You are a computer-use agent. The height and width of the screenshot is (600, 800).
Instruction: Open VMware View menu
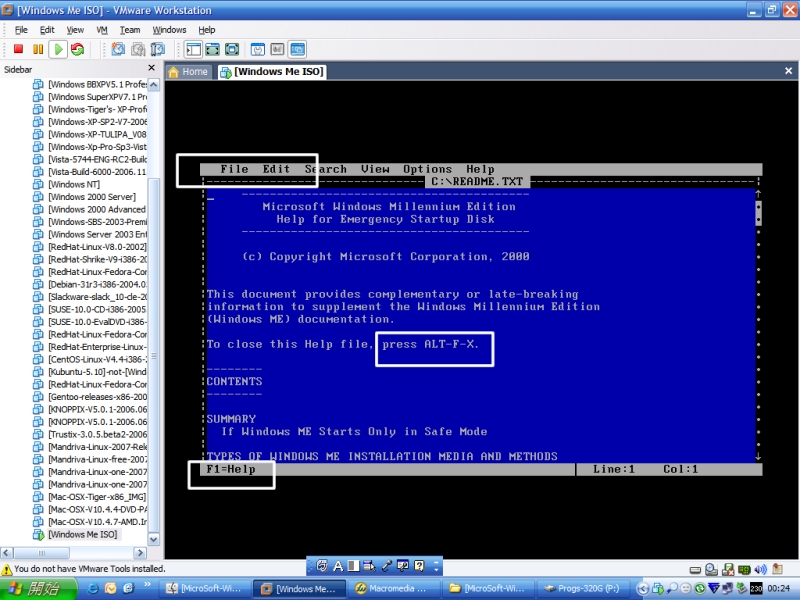point(75,30)
